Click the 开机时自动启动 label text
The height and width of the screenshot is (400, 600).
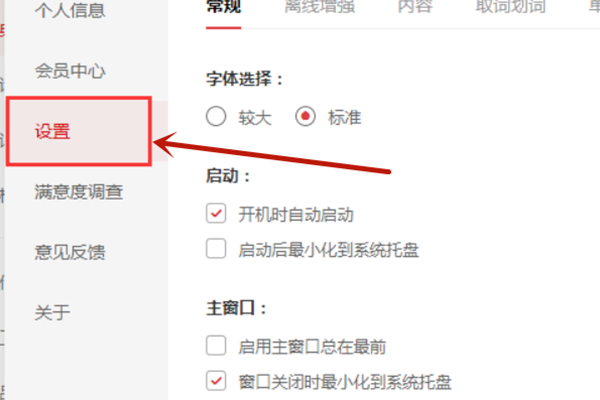(x=296, y=215)
